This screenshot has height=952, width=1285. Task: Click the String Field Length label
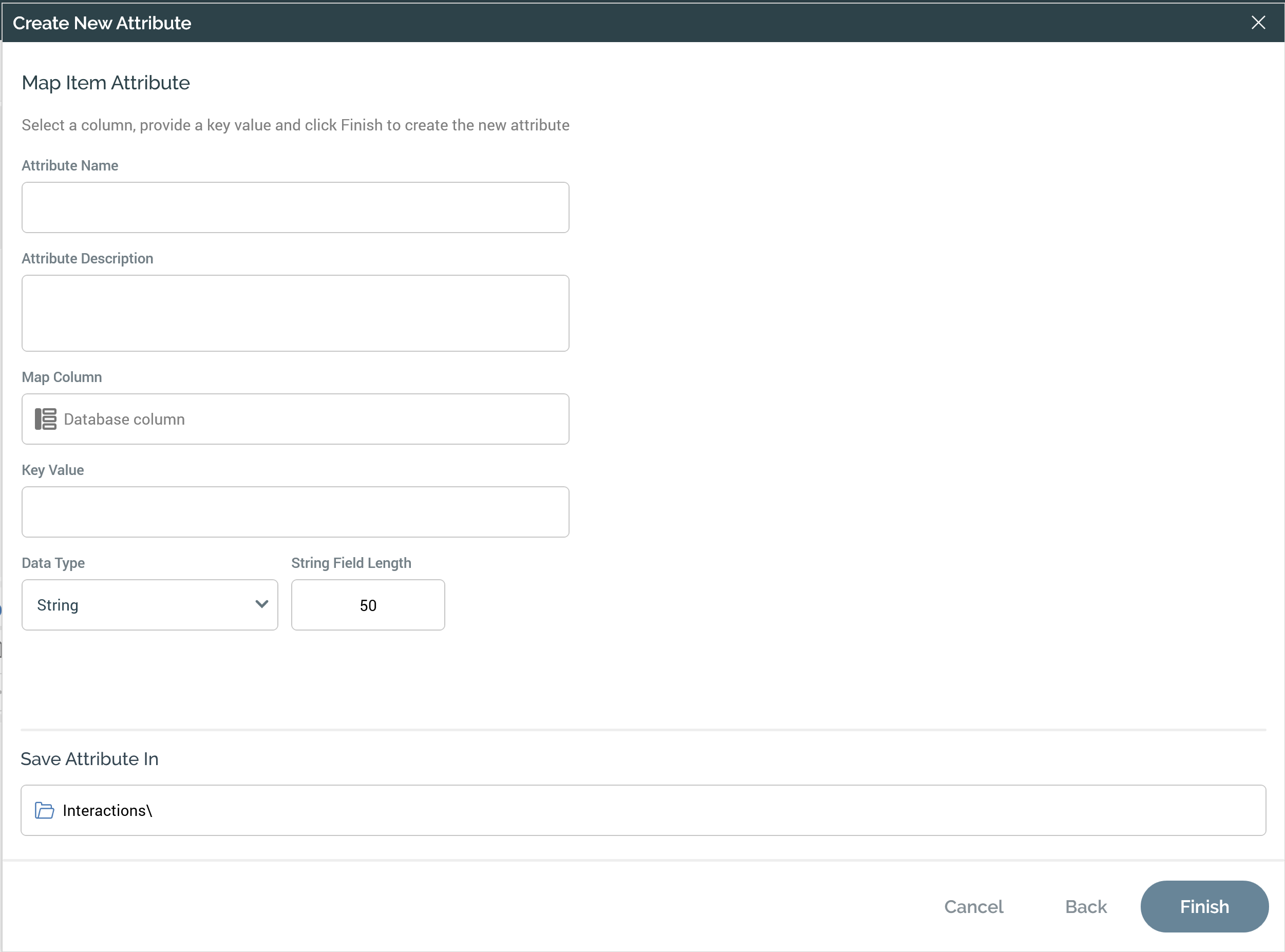(x=351, y=563)
